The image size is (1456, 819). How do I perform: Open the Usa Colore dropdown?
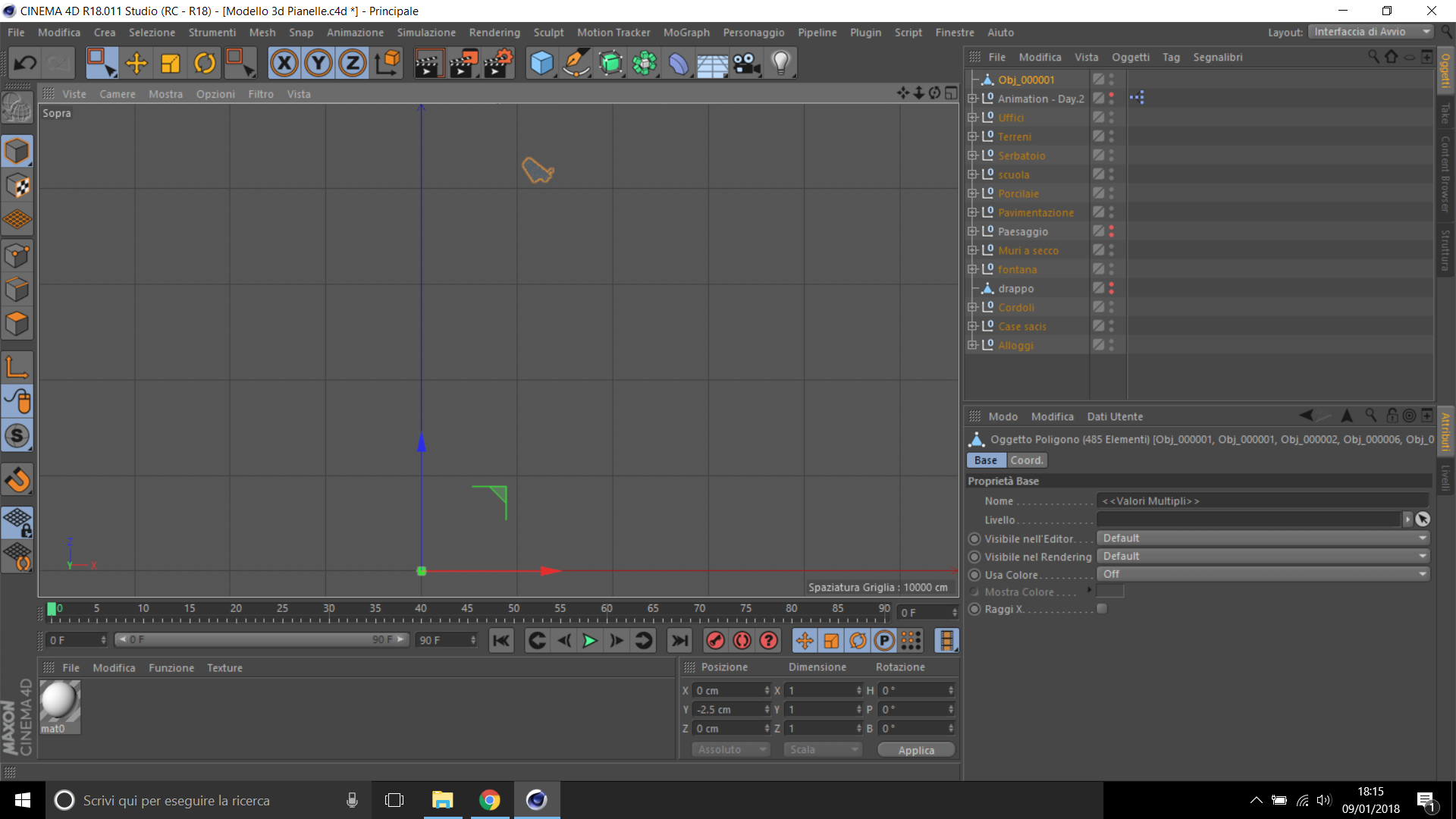click(1263, 575)
